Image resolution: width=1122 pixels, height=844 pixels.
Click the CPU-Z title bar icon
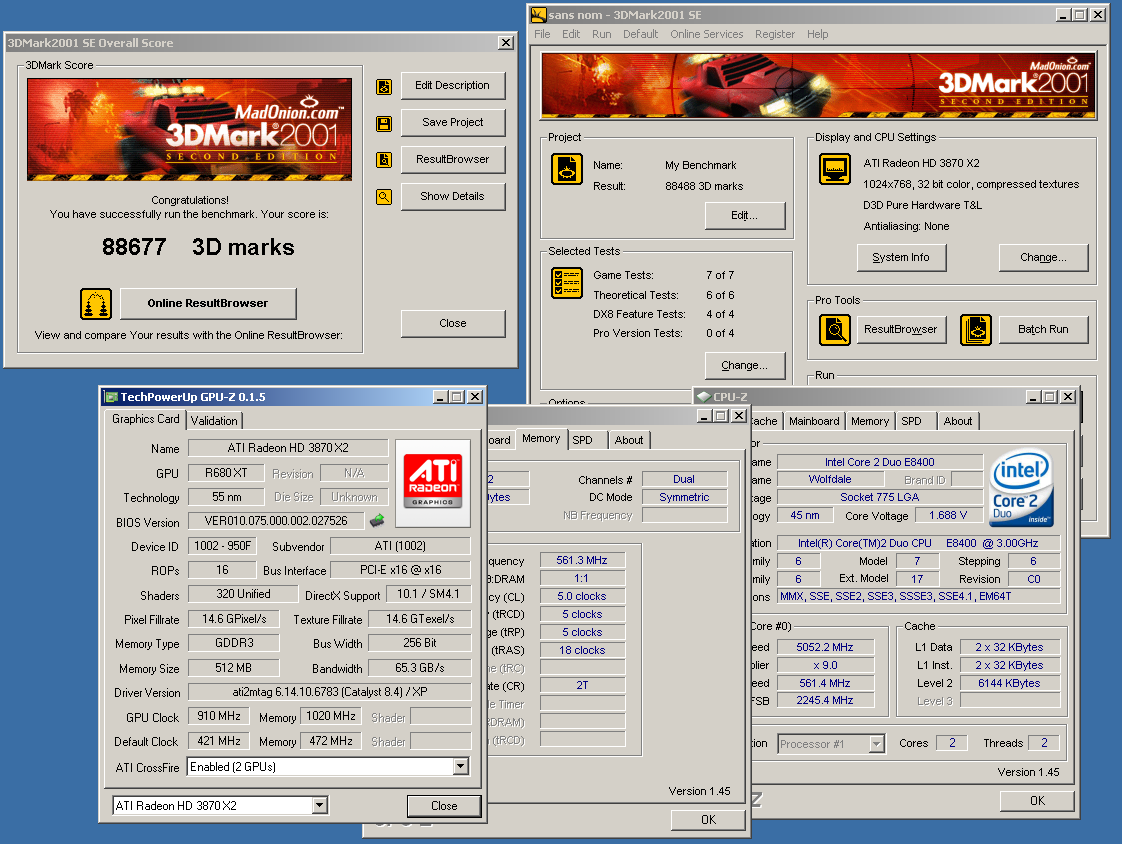tap(703, 397)
